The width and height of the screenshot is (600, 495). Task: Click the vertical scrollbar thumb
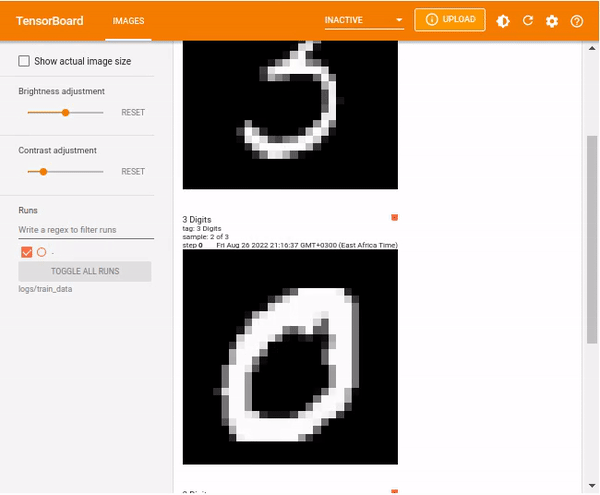tap(592, 239)
